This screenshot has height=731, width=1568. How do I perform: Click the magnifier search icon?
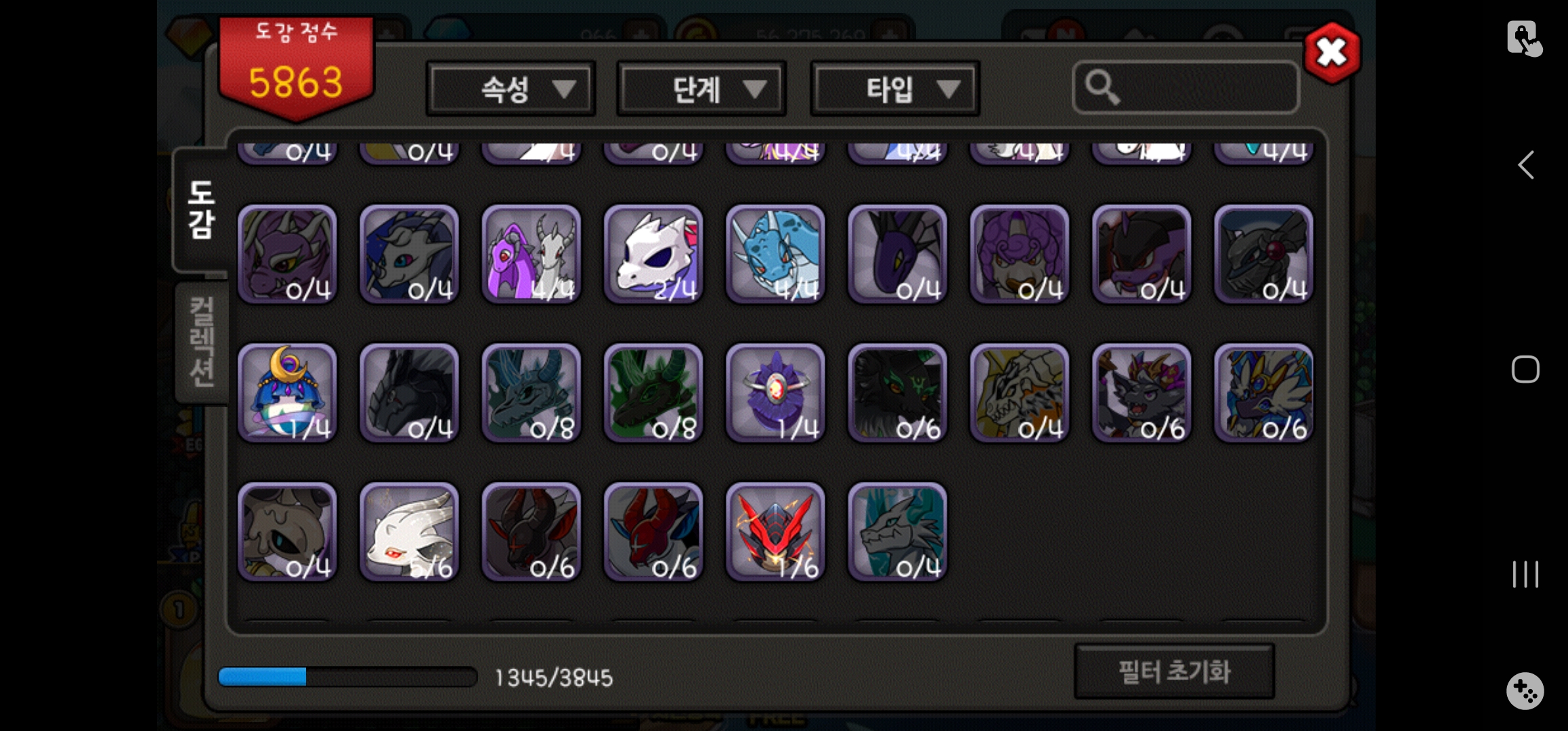click(1102, 88)
